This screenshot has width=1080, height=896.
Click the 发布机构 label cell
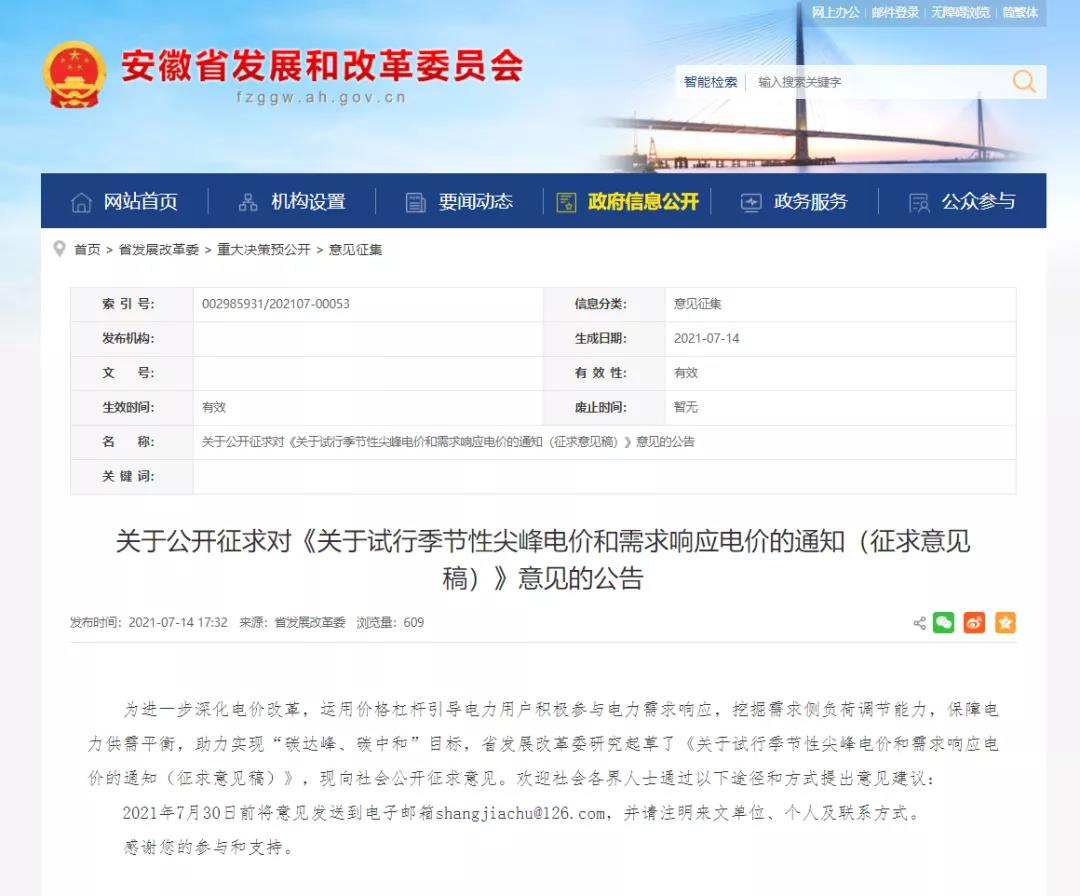click(x=132, y=338)
